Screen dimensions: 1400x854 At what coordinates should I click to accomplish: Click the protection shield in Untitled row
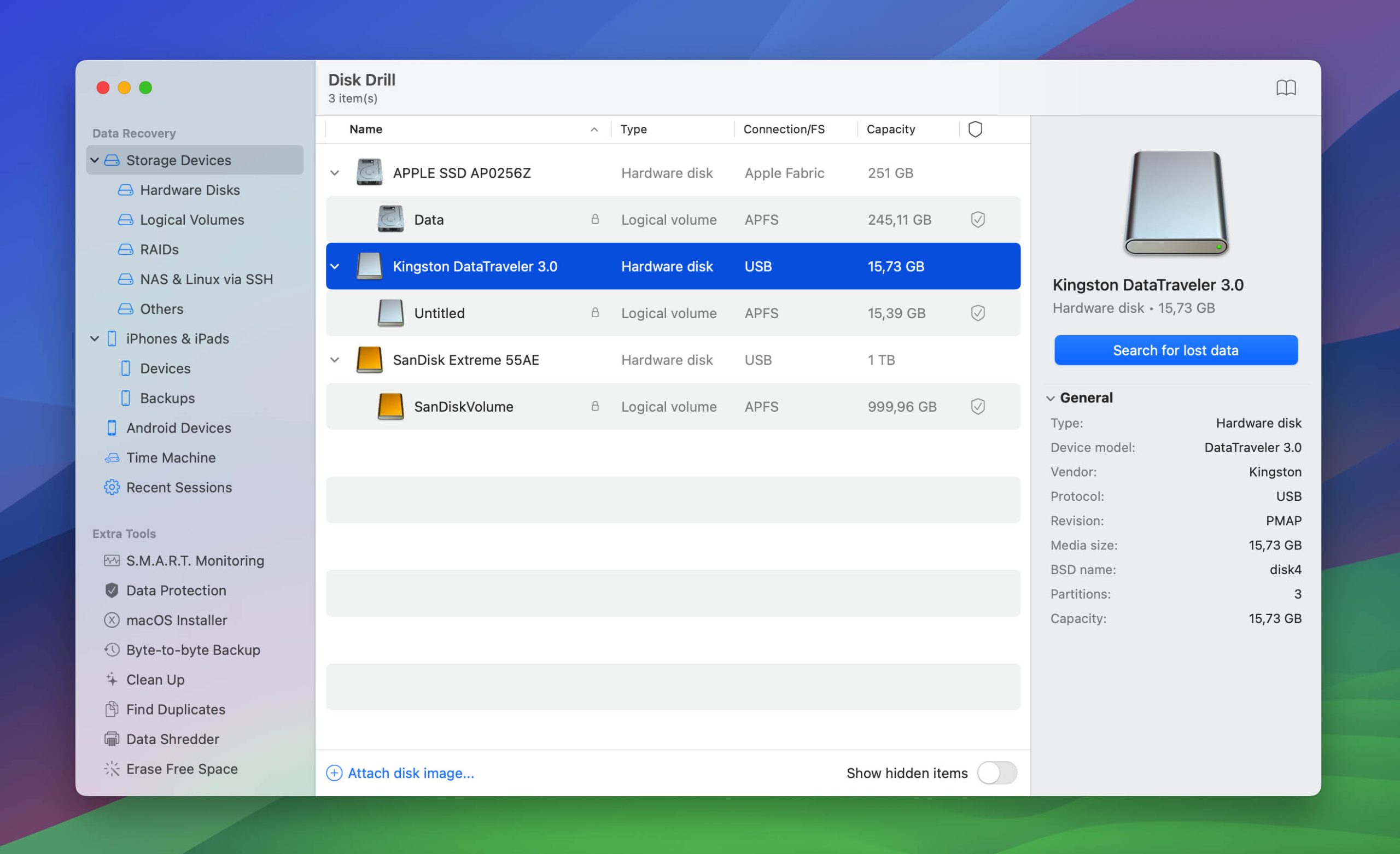click(978, 313)
